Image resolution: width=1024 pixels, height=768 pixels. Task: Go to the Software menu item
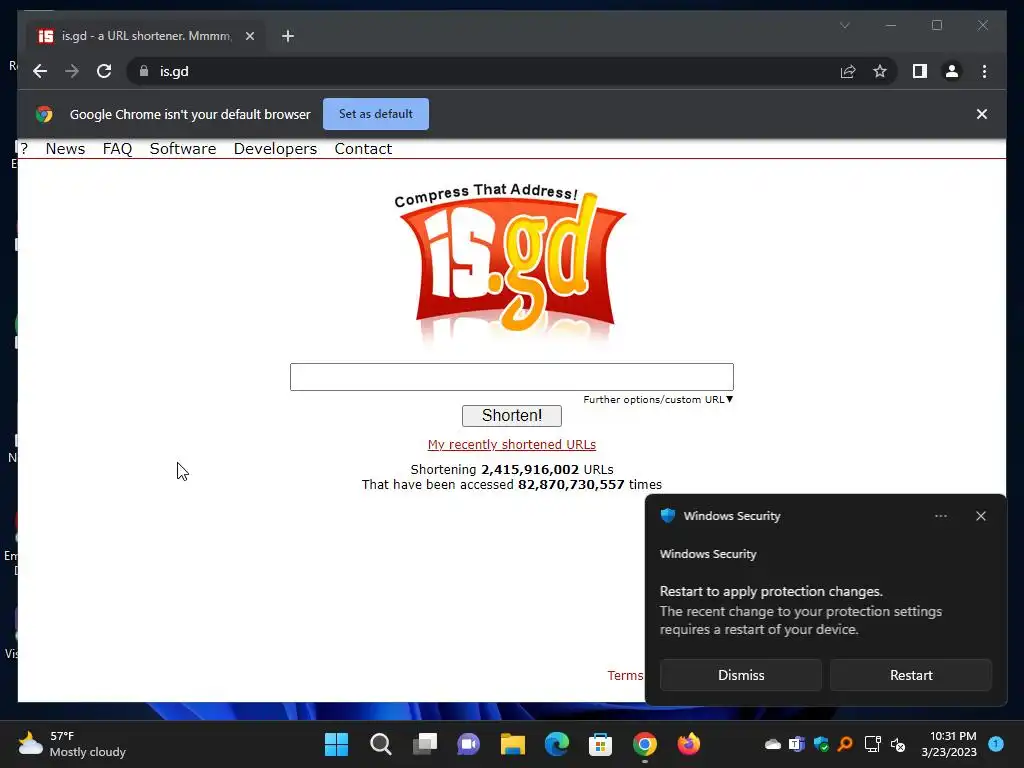click(183, 149)
